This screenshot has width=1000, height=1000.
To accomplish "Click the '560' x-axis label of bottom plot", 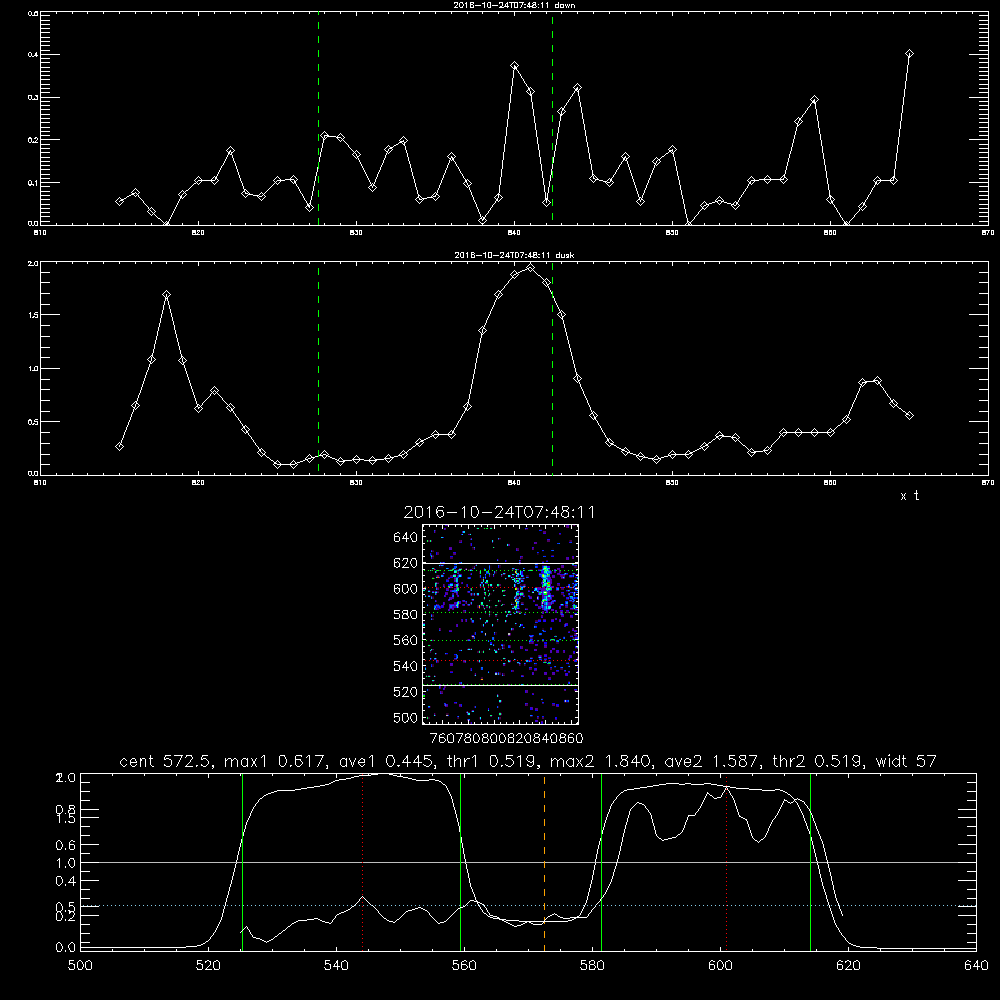I will pyautogui.click(x=464, y=966).
